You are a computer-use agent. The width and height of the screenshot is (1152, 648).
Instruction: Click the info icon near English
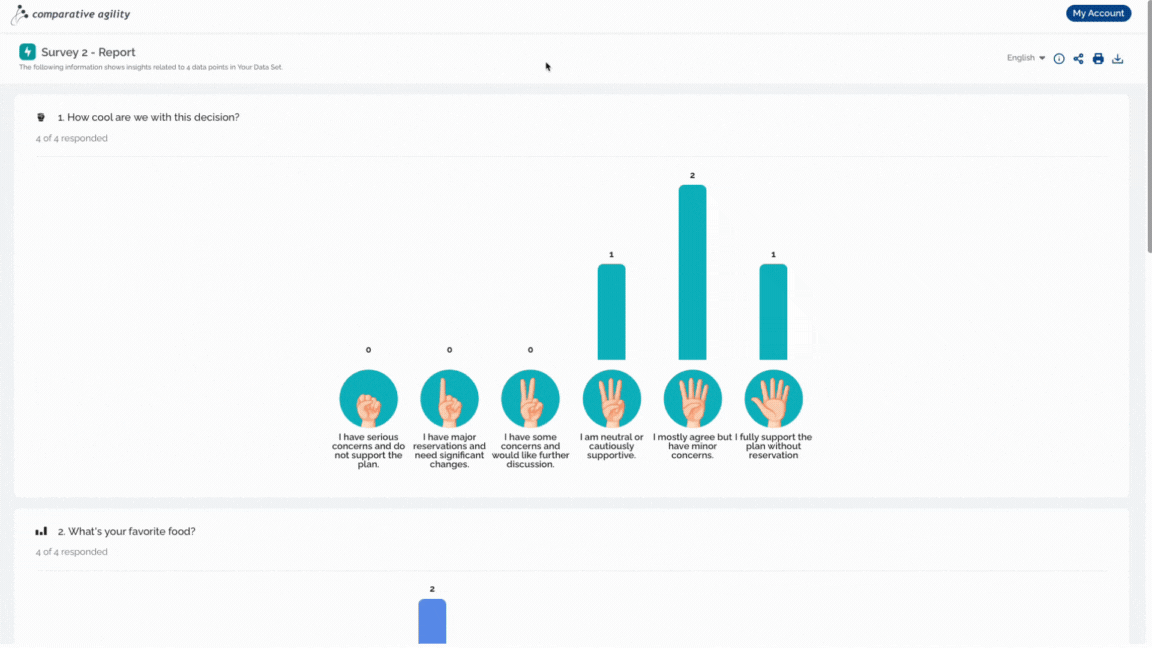(x=1059, y=59)
